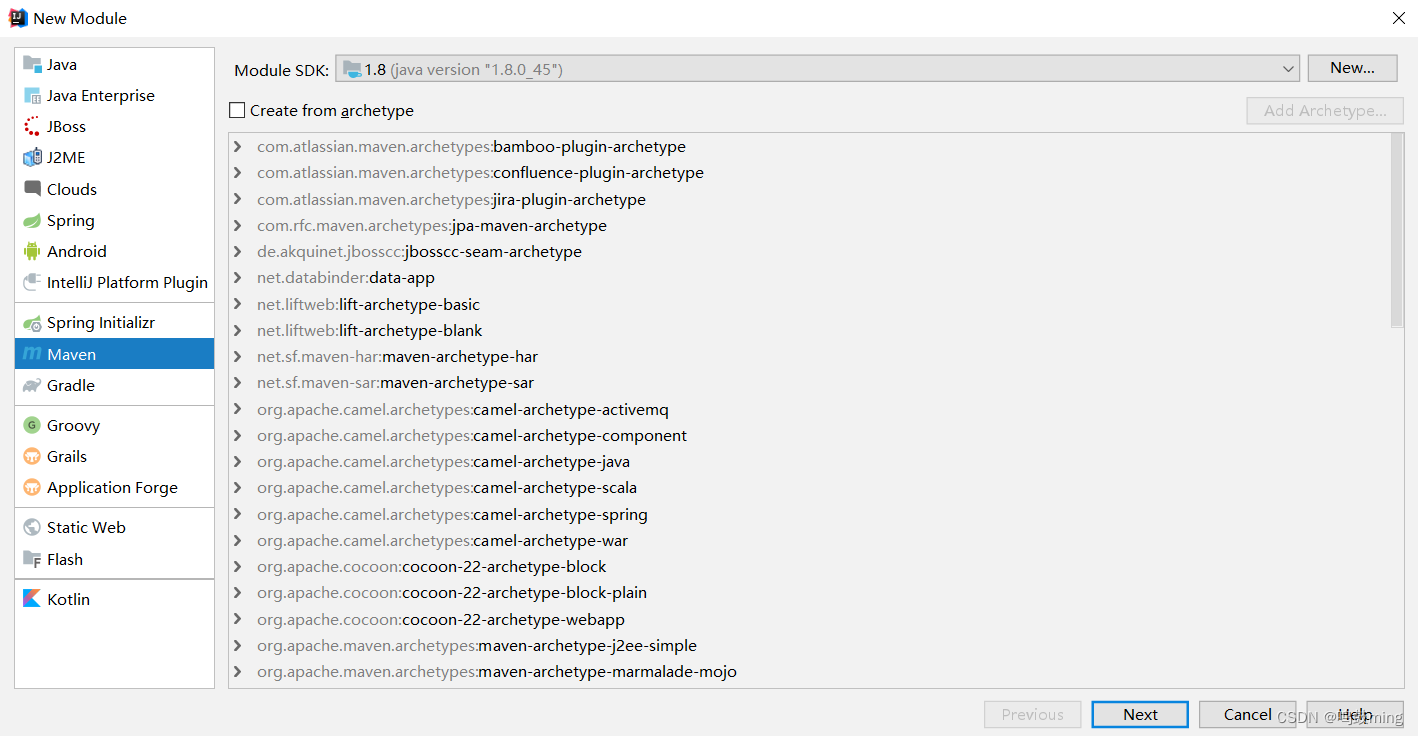
Task: Expand the bamboo-plugin-archetype entry
Action: 238,147
